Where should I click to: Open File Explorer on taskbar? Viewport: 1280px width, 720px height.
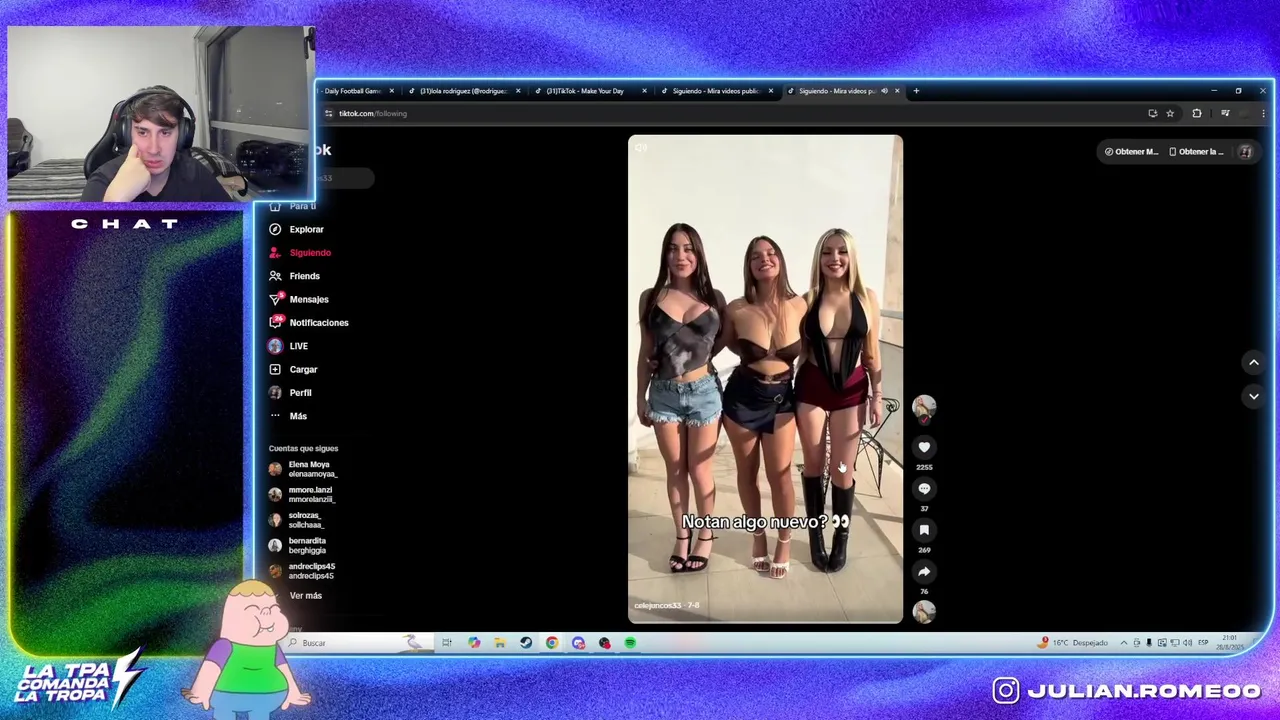tap(500, 643)
